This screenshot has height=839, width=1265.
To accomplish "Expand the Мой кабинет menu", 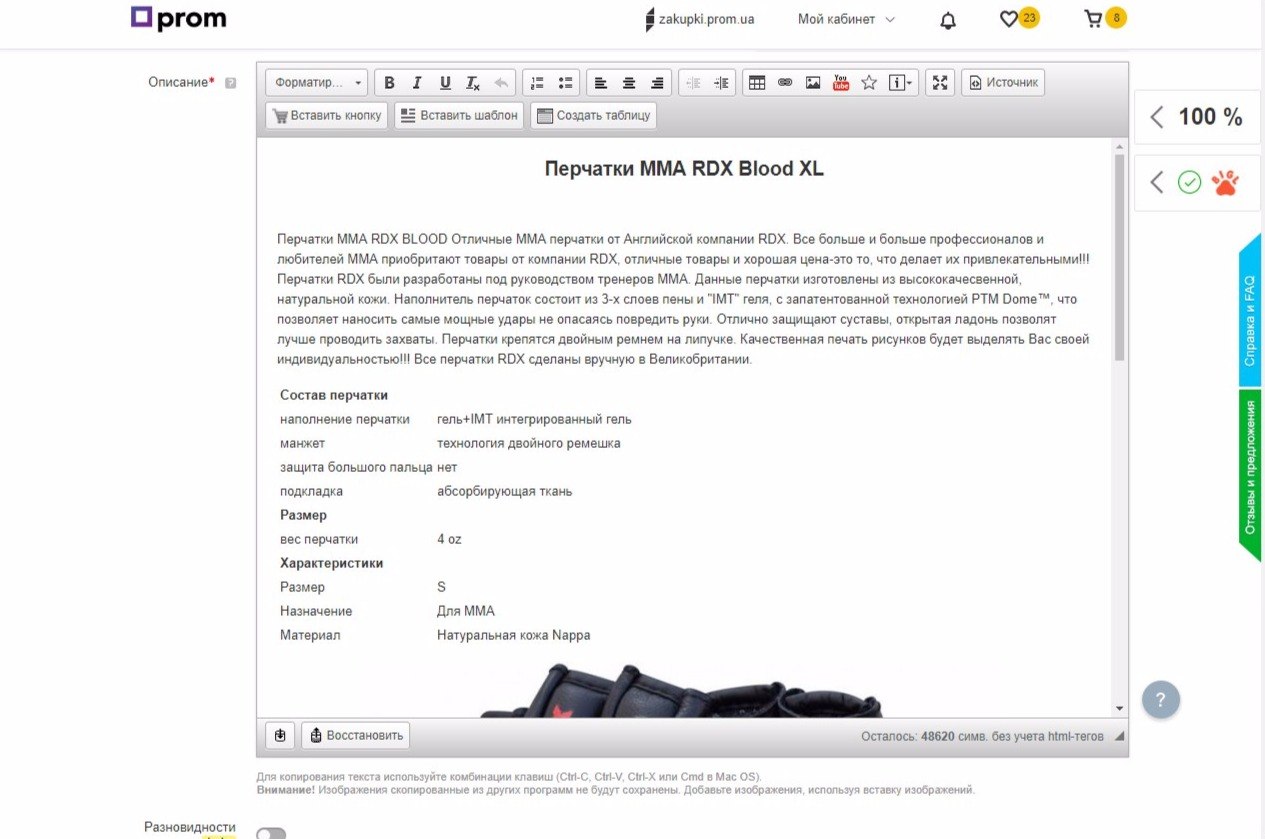I will tap(846, 19).
